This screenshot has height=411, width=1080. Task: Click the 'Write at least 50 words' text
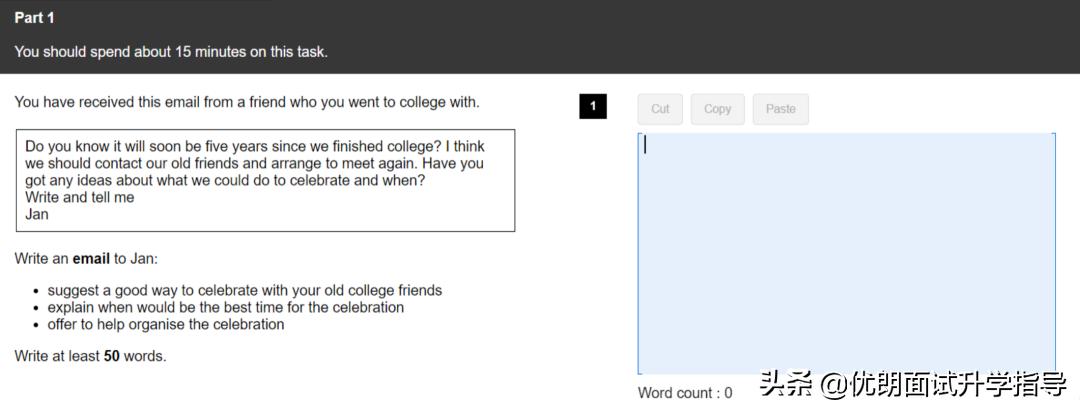coord(90,356)
